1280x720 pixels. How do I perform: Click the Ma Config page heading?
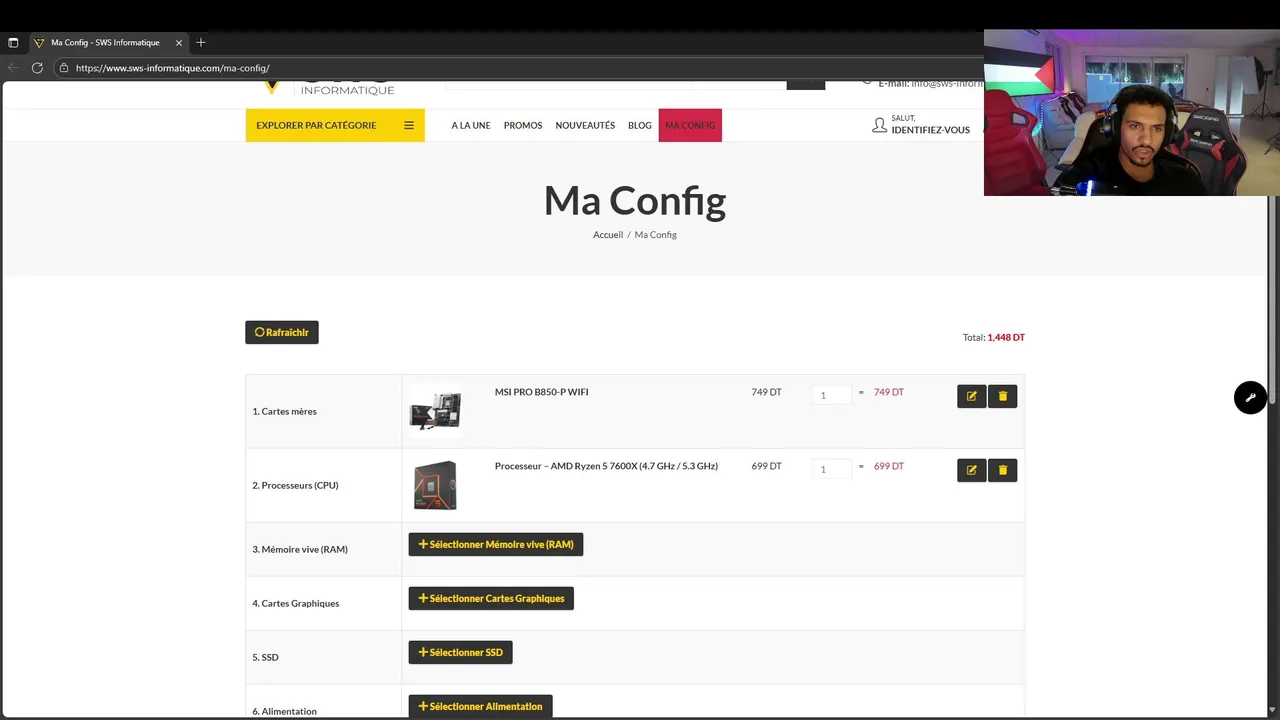pos(635,201)
